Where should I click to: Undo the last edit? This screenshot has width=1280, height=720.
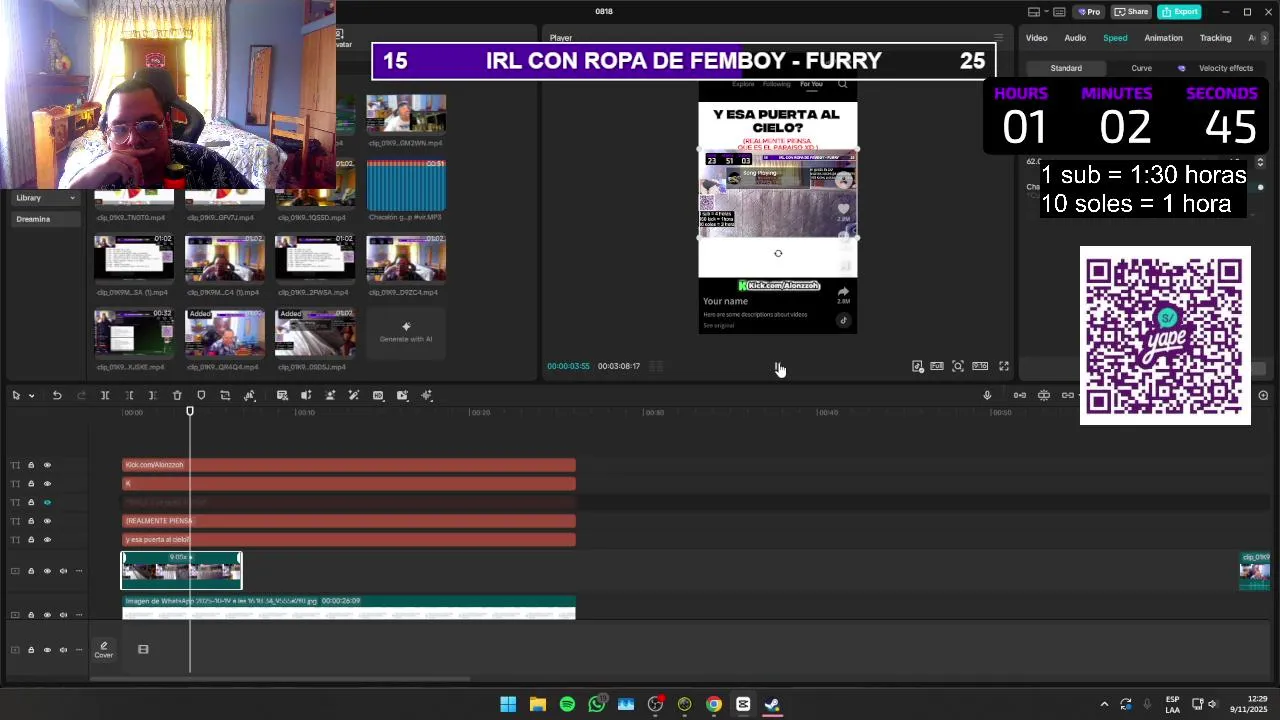57,396
